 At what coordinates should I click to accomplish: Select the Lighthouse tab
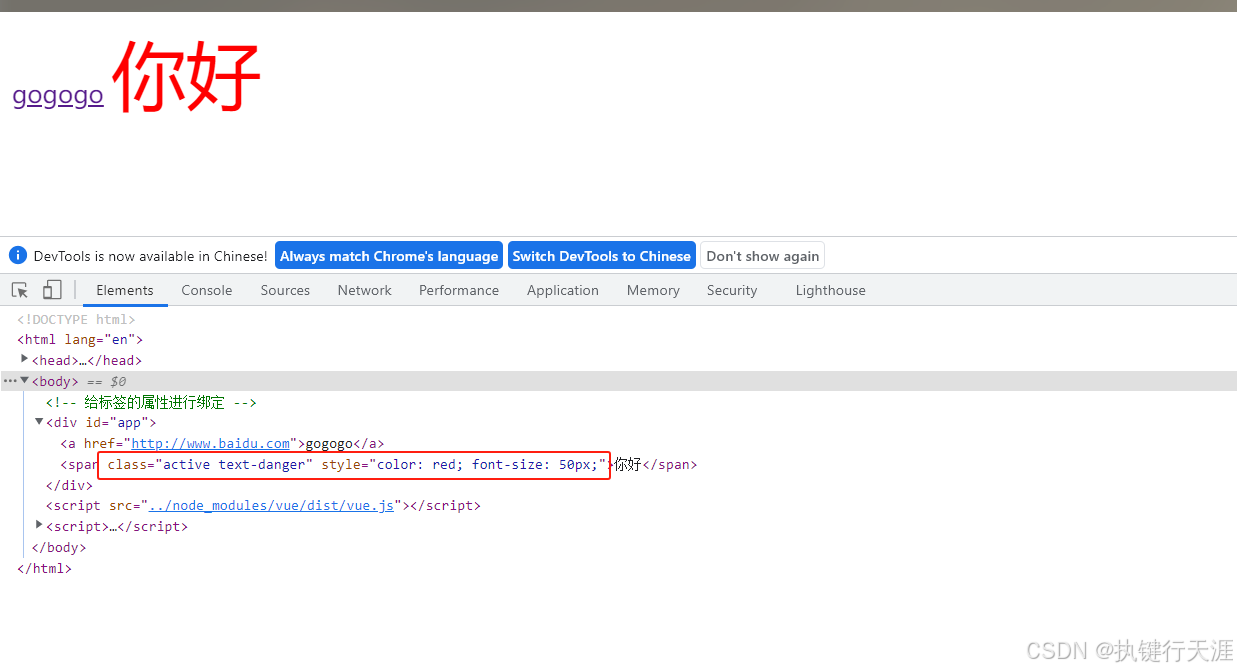click(830, 290)
